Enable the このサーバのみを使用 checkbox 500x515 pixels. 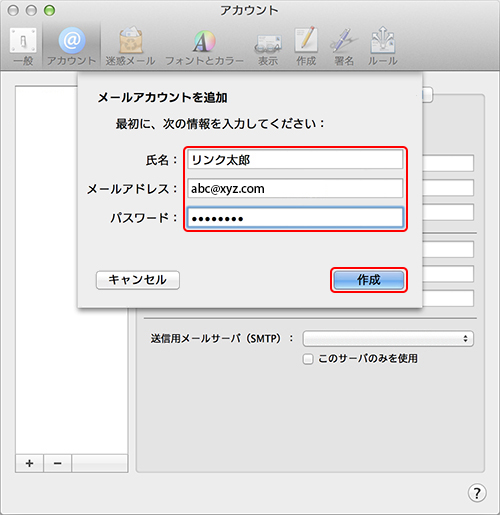[x=308, y=359]
